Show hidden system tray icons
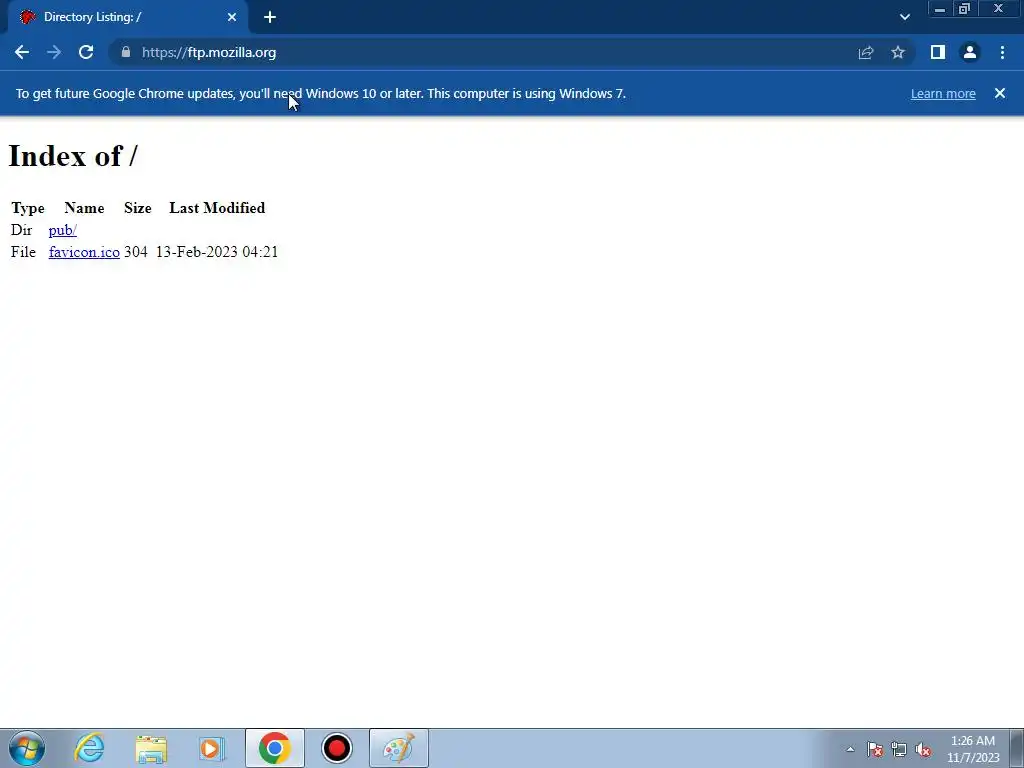 click(850, 749)
